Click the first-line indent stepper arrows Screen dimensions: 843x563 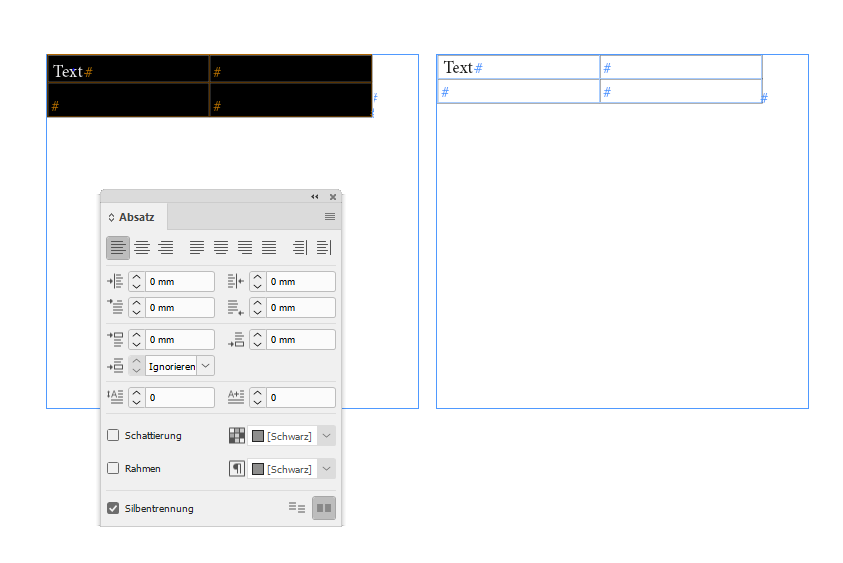(x=137, y=308)
